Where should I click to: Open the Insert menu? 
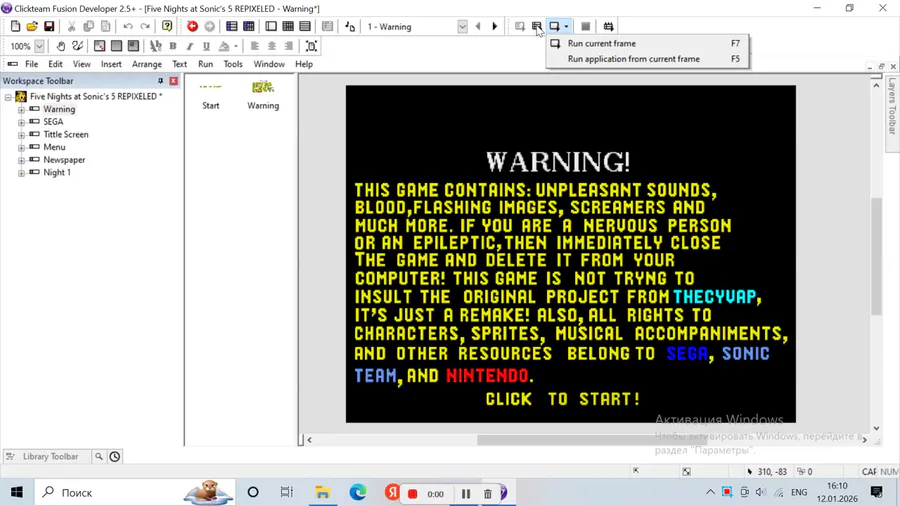pos(111,64)
